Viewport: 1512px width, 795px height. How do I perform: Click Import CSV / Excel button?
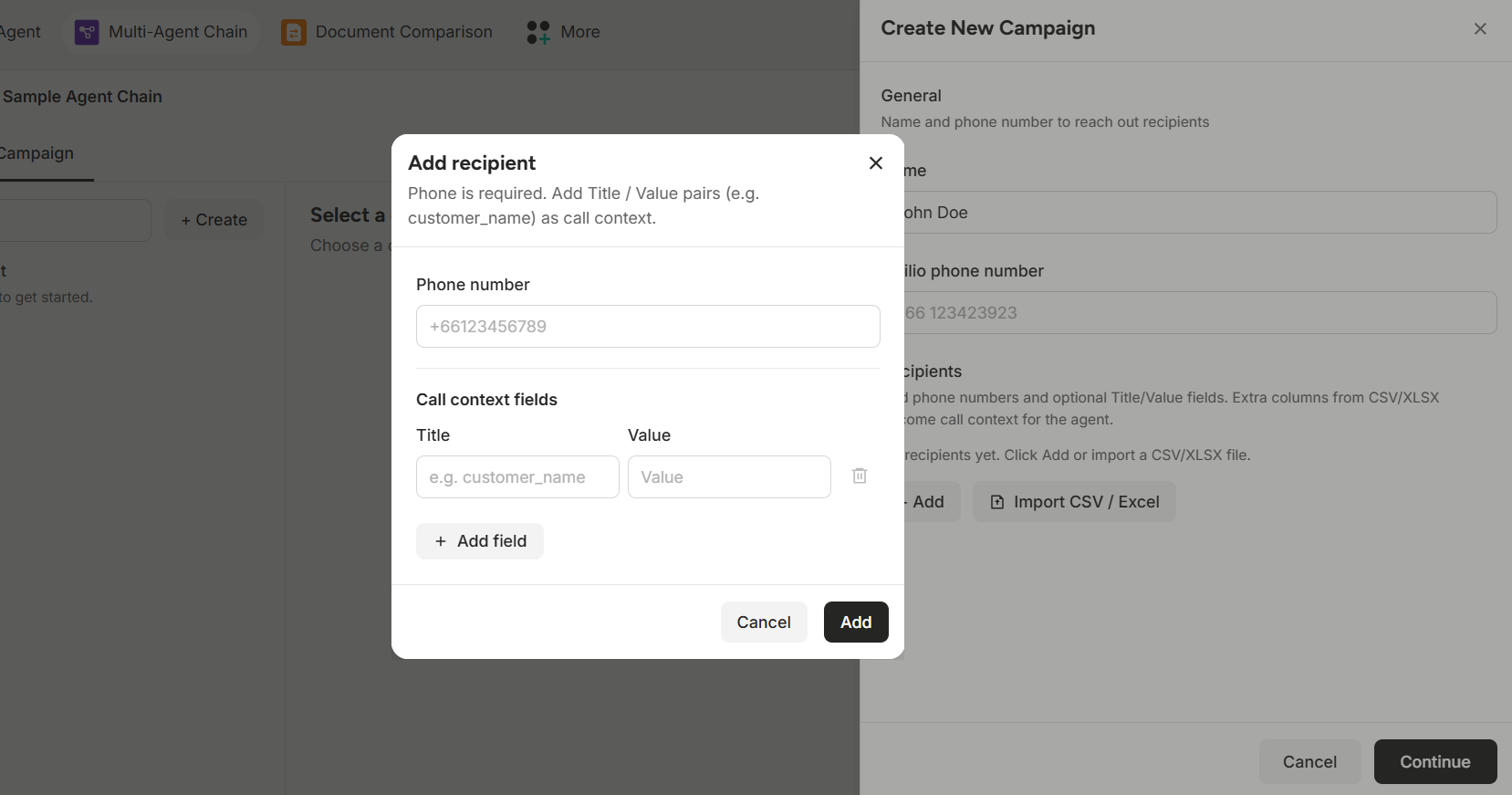[x=1074, y=502]
